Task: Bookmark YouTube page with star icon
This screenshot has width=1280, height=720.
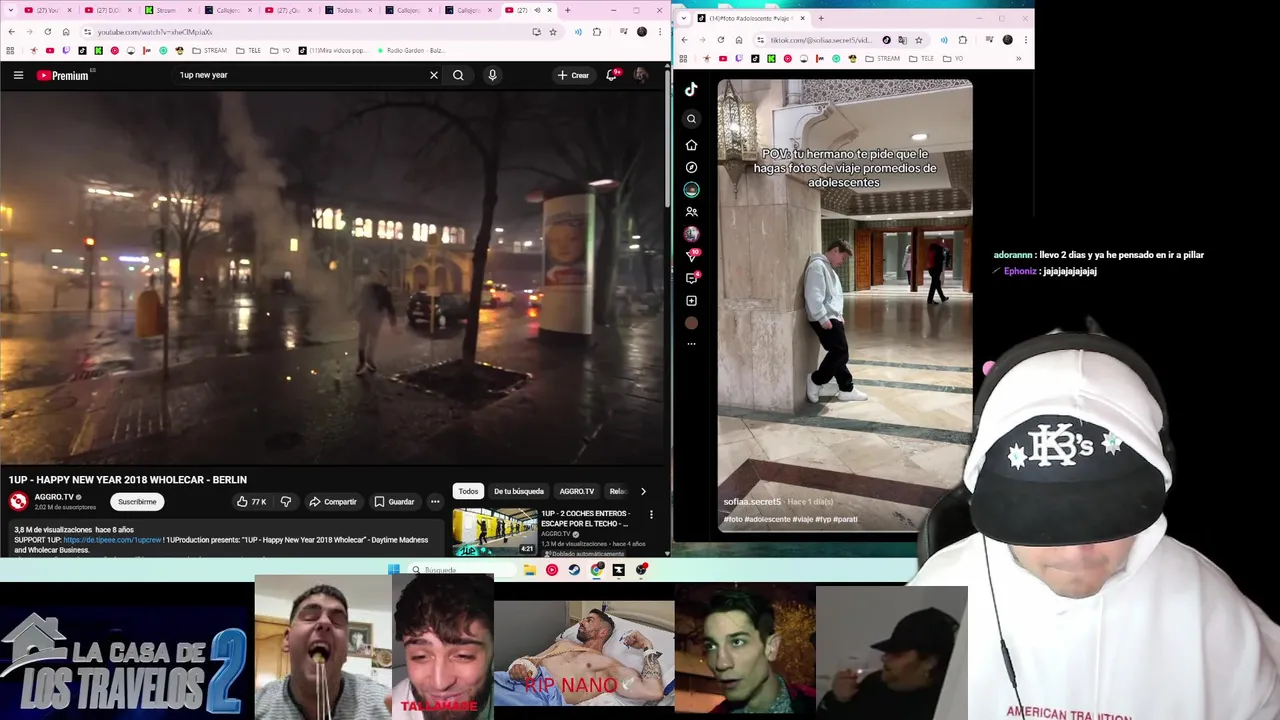Action: [552, 32]
